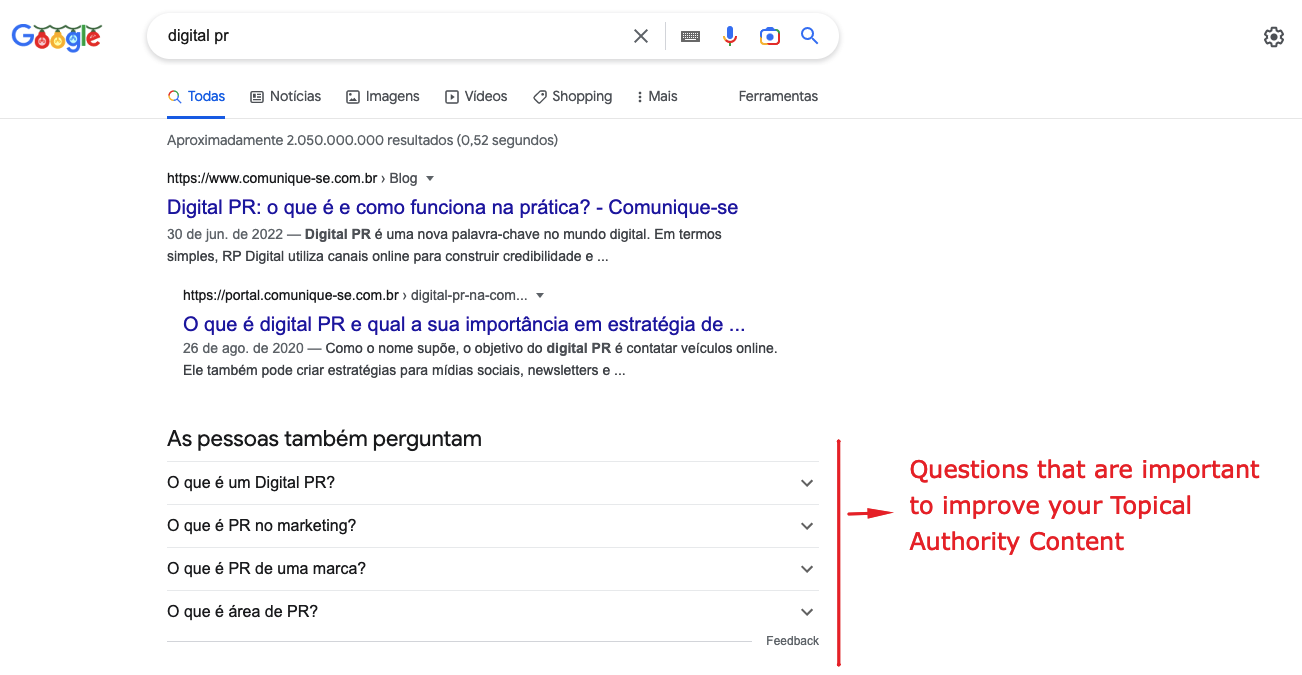The height and width of the screenshot is (675, 1302).
Task: Open Google Lens image search icon
Action: pos(769,35)
